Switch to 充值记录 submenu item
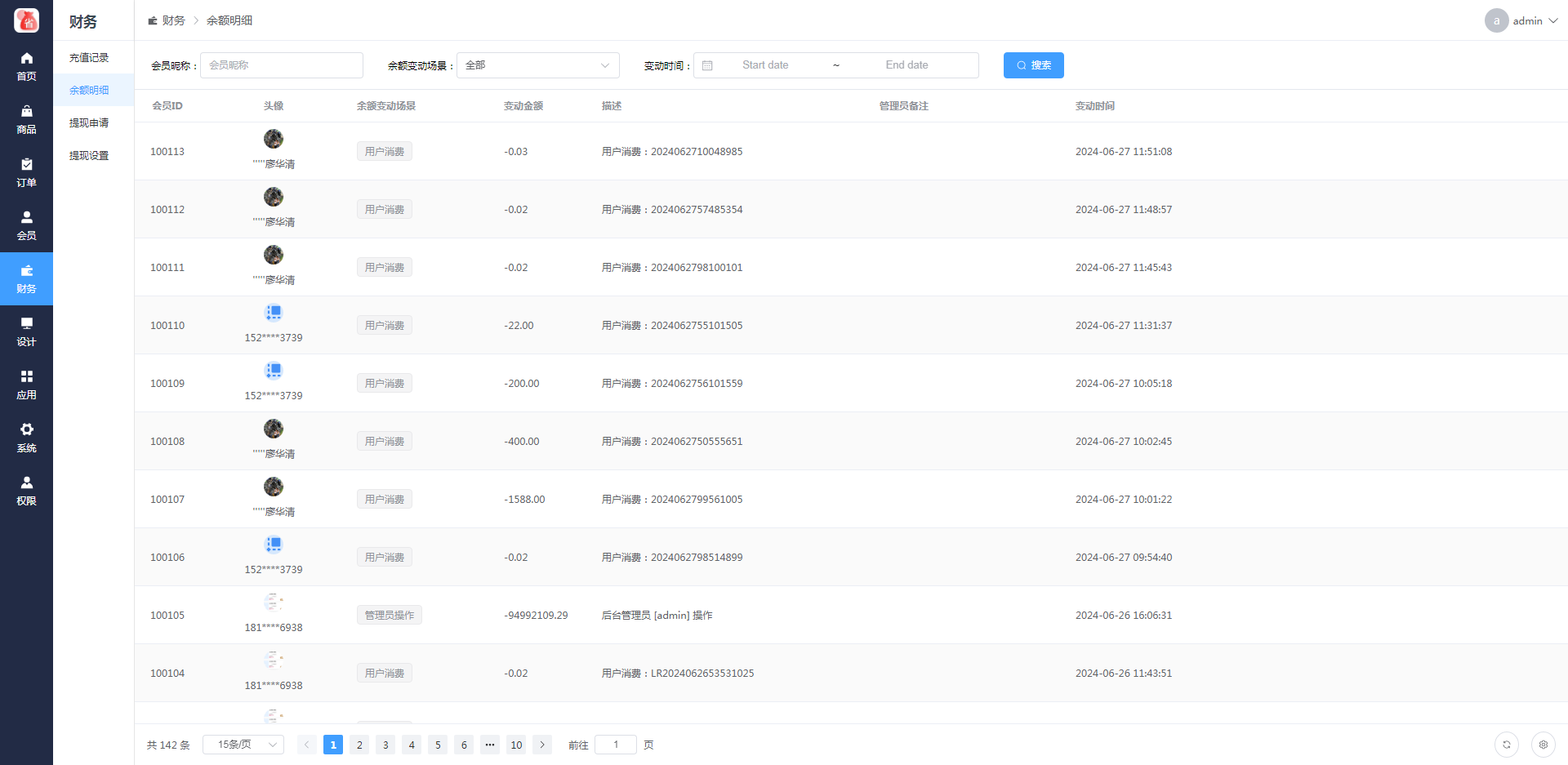Image resolution: width=1568 pixels, height=765 pixels. tap(89, 58)
